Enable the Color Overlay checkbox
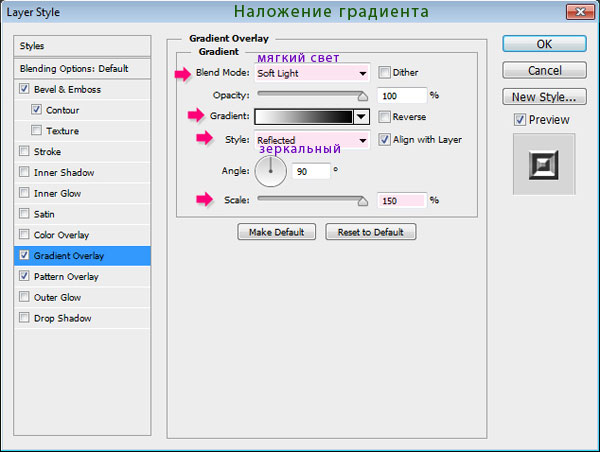This screenshot has height=452, width=600. [x=24, y=234]
